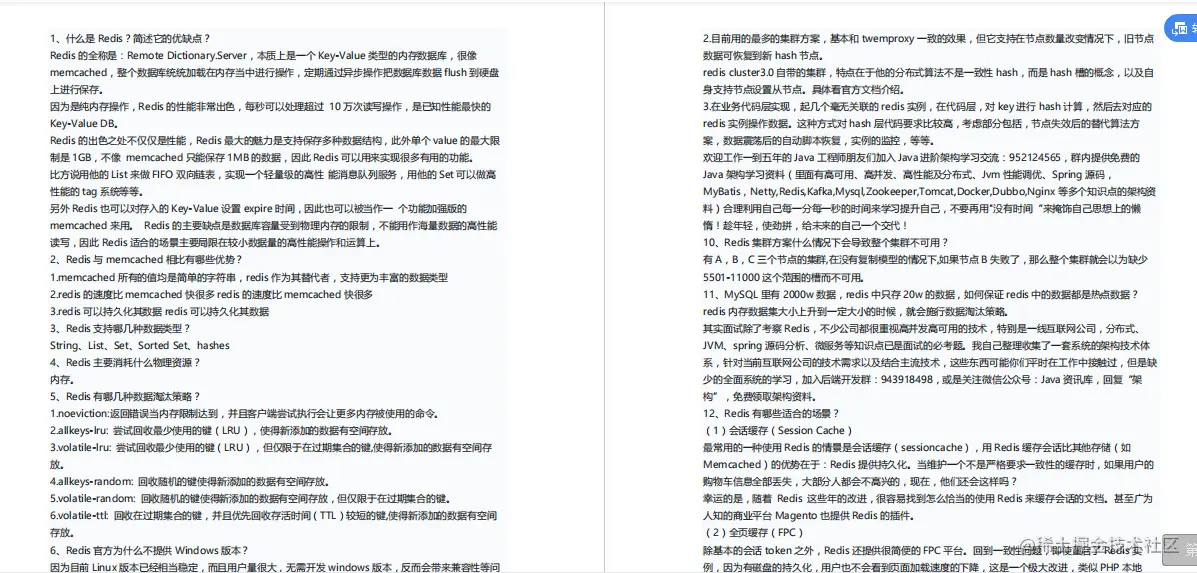Click the heading '1、什么是 Redis？简述它的优缺点？'

(130, 38)
